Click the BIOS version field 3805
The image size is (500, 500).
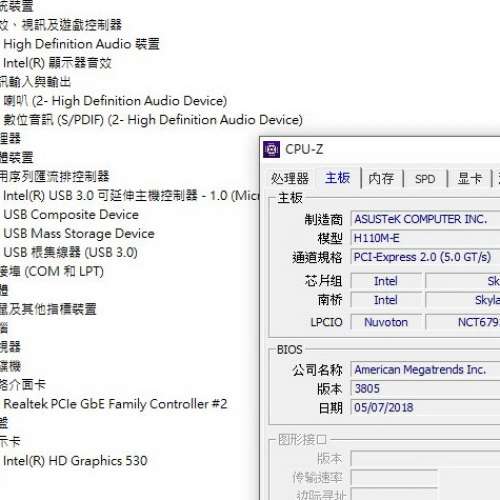tap(425, 389)
